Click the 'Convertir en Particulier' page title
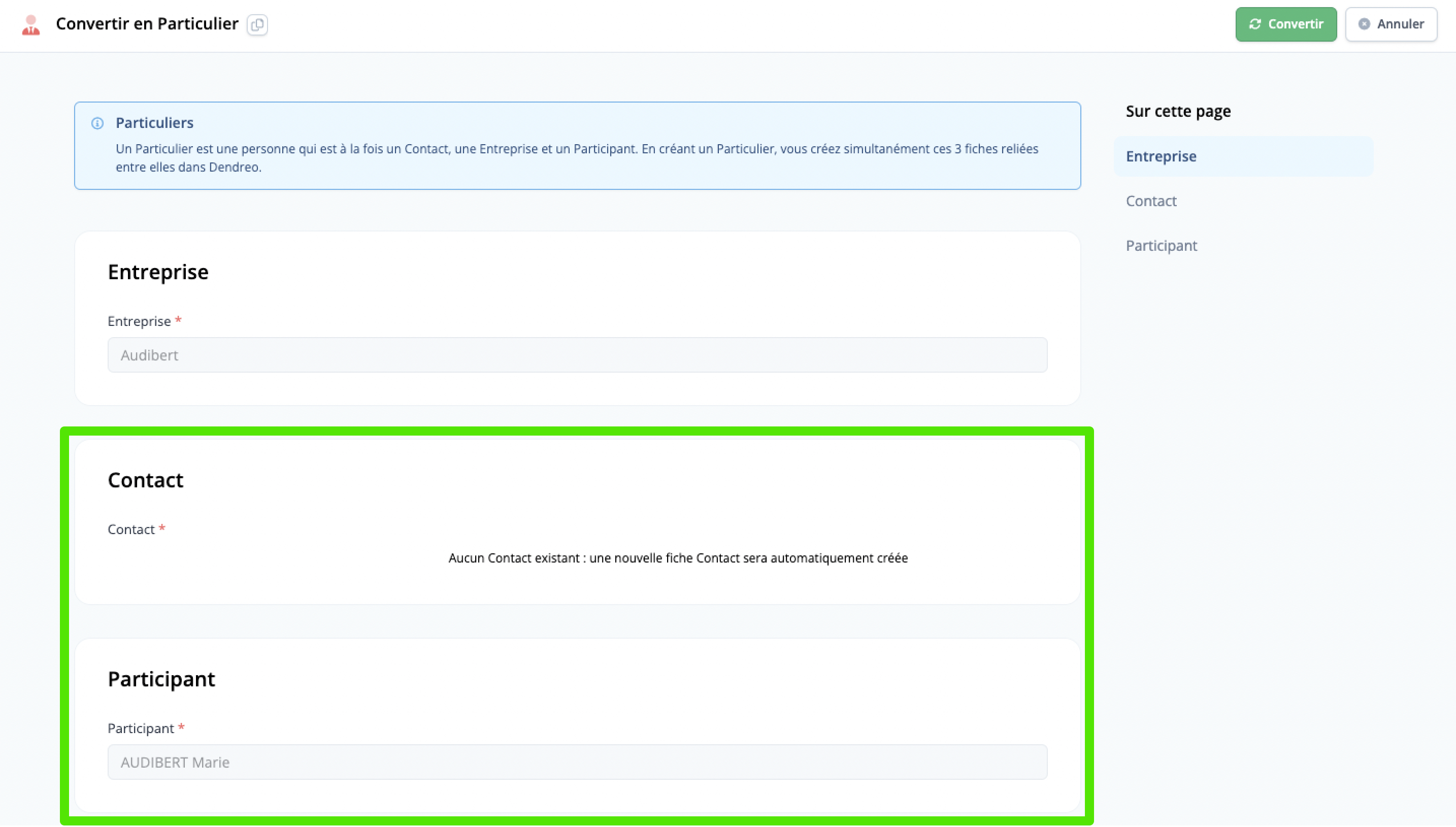Screen dimensions: 1456x827 [147, 24]
